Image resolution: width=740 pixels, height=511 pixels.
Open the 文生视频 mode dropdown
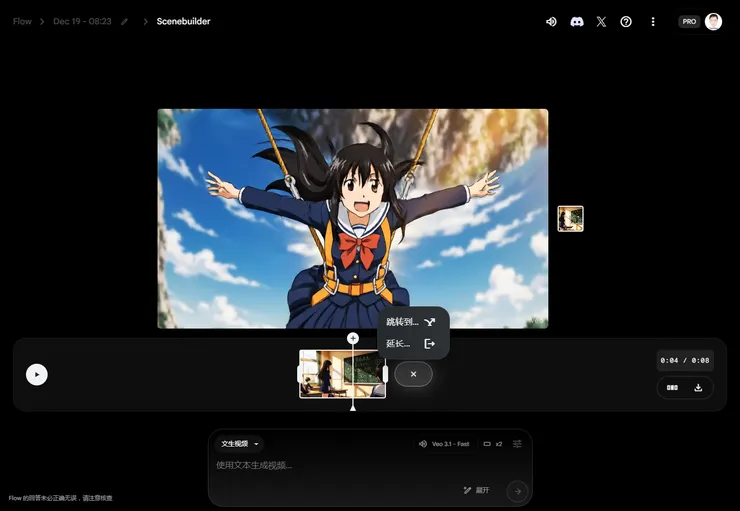[240, 444]
